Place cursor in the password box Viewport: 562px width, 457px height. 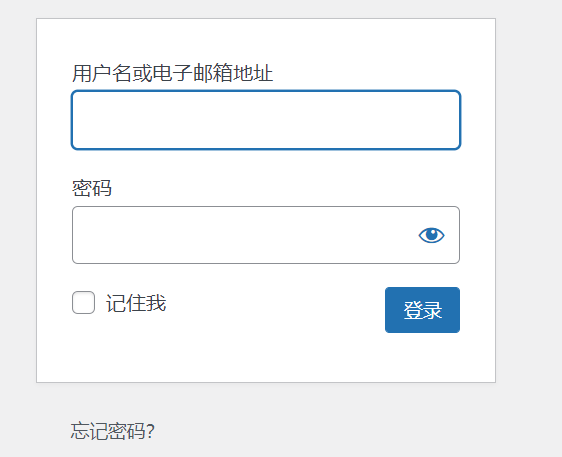tap(266, 235)
